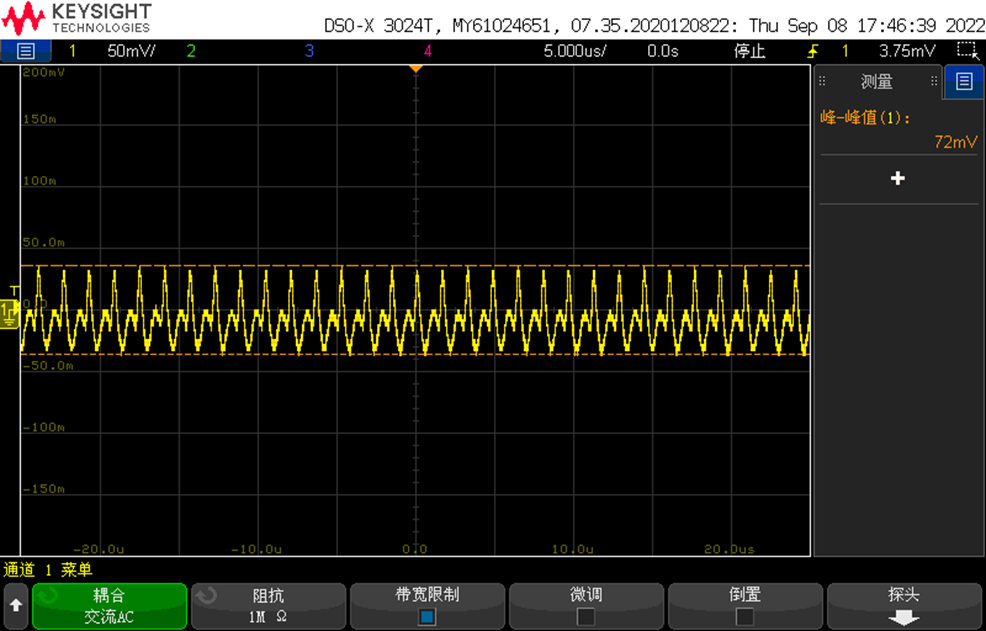986x631 pixels.
Task: Click the sidebar right drag handle dots
Action: tap(934, 81)
